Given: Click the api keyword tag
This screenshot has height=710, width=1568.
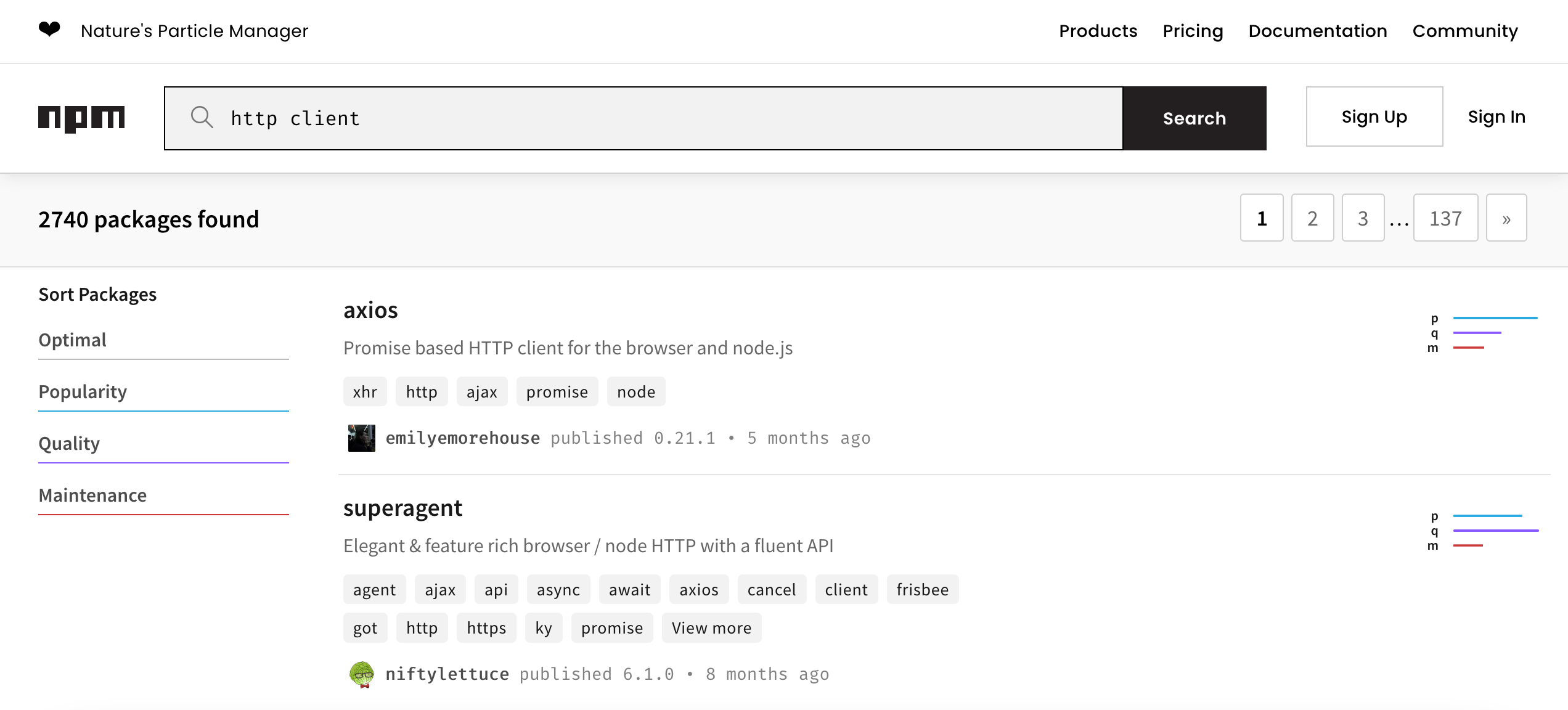Looking at the screenshot, I should [x=496, y=590].
